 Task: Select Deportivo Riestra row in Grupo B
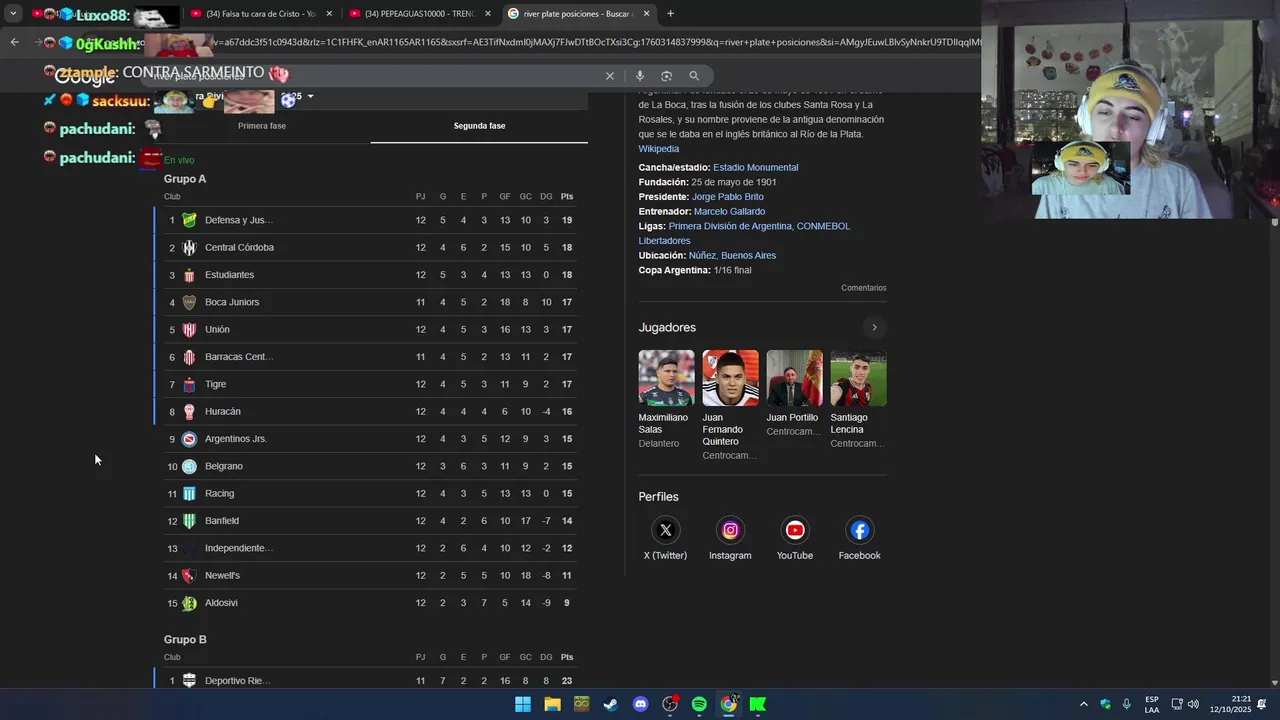click(x=369, y=681)
